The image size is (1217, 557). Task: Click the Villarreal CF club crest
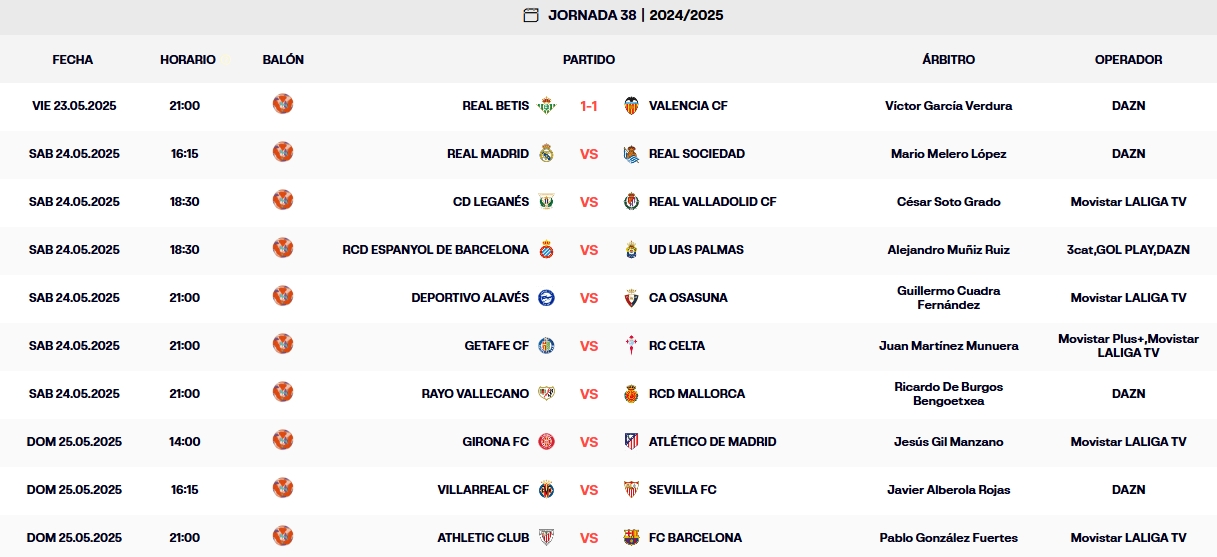[x=546, y=489]
